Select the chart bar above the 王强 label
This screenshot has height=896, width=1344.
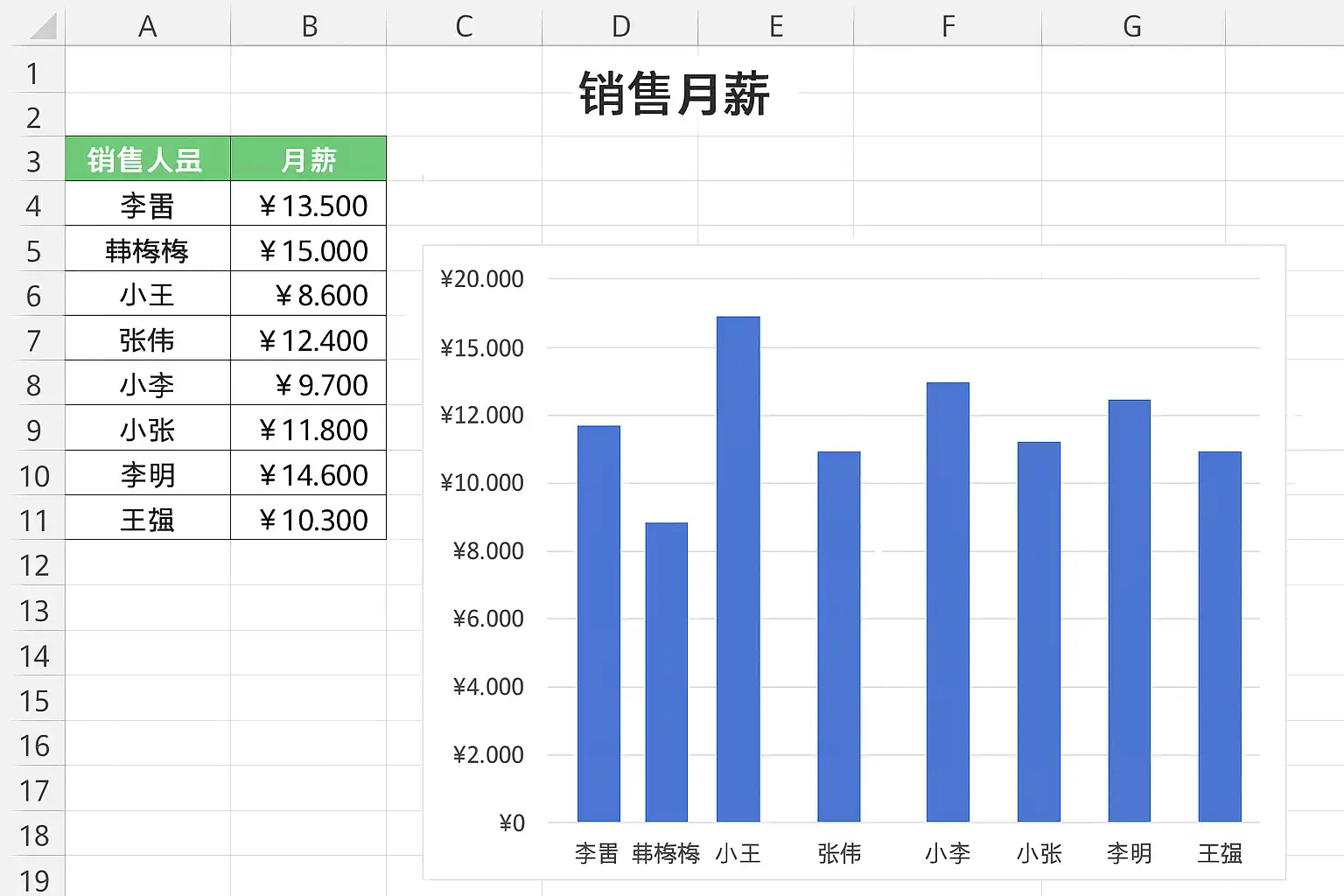[x=1220, y=636]
